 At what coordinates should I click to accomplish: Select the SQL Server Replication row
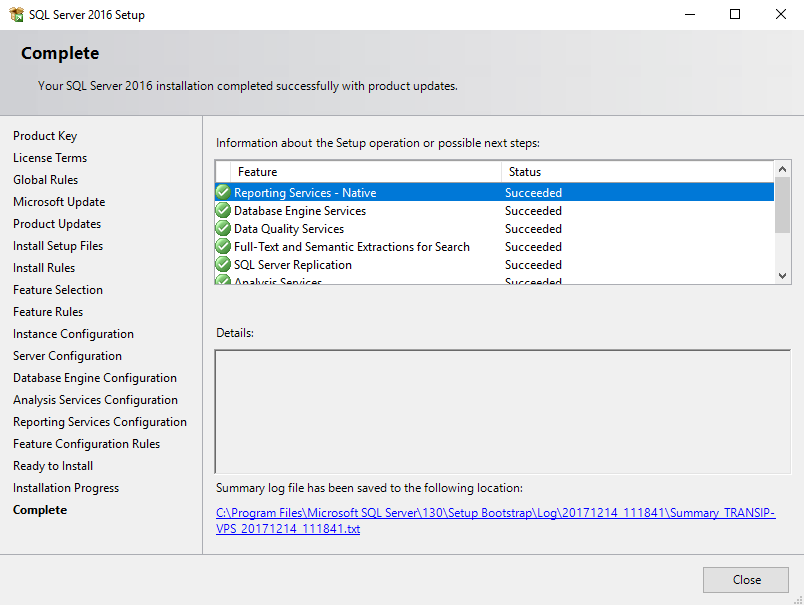coord(494,264)
